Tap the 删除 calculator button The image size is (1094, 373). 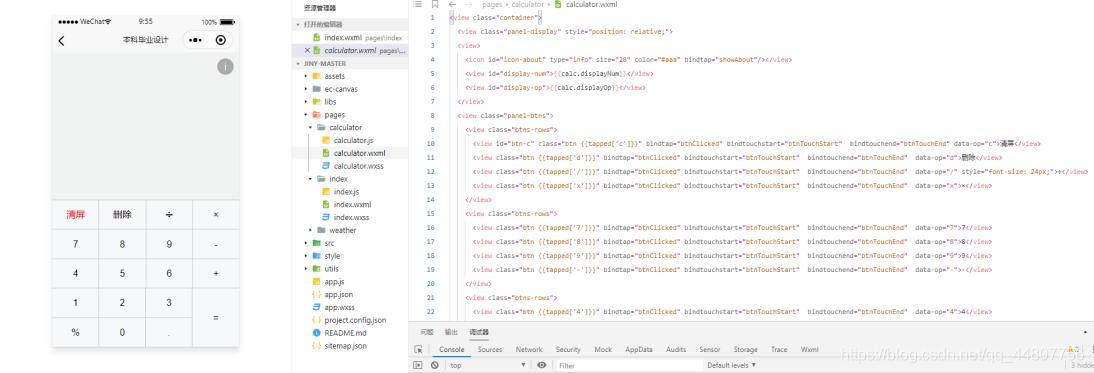[122, 215]
